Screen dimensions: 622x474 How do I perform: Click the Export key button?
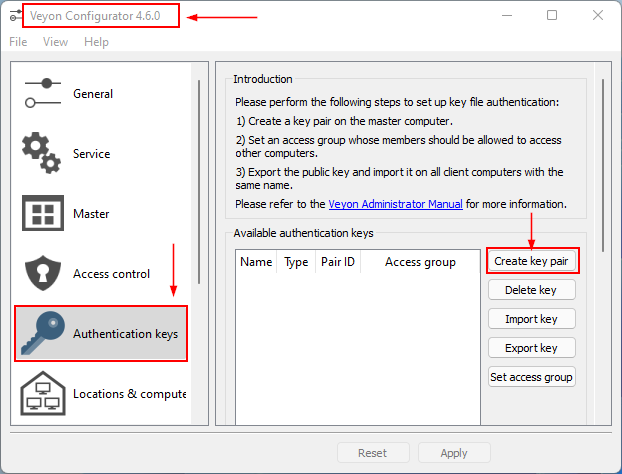pos(532,348)
